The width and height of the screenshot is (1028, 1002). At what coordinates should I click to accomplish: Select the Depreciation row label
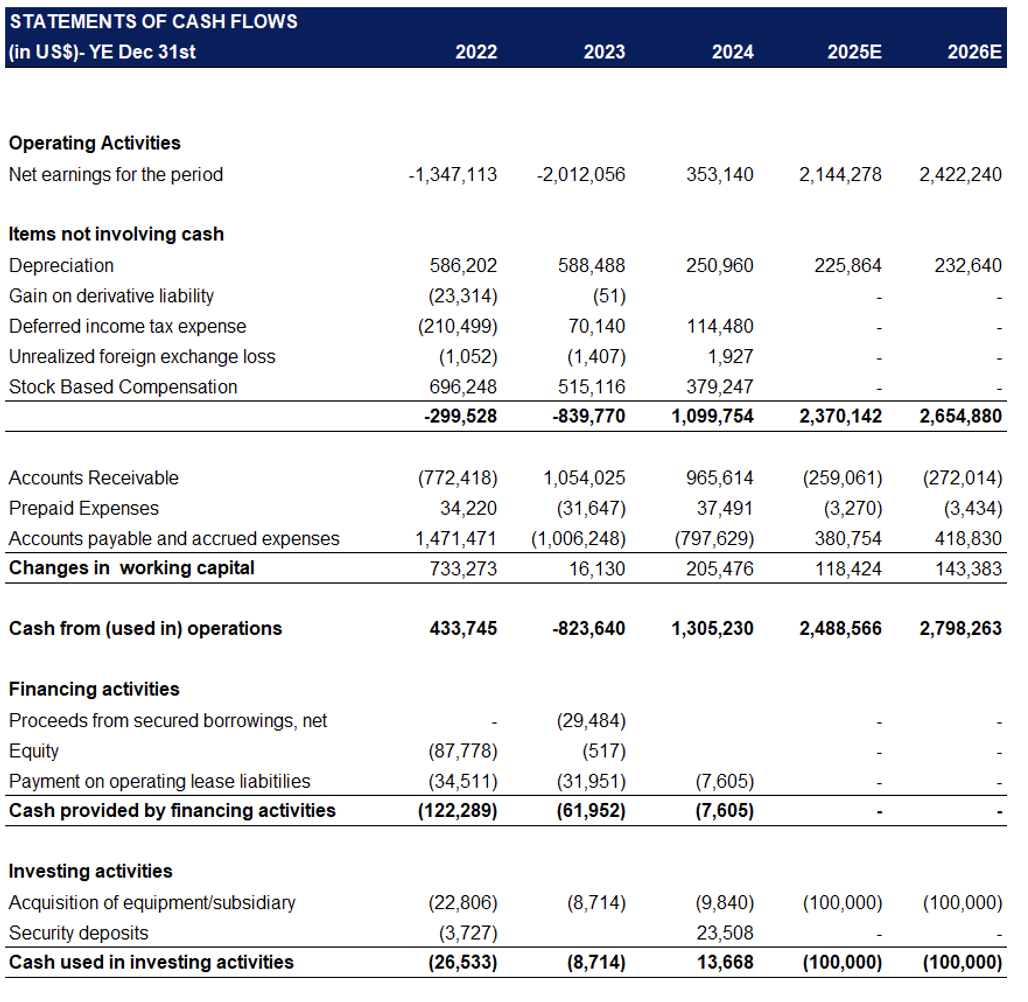[61, 266]
